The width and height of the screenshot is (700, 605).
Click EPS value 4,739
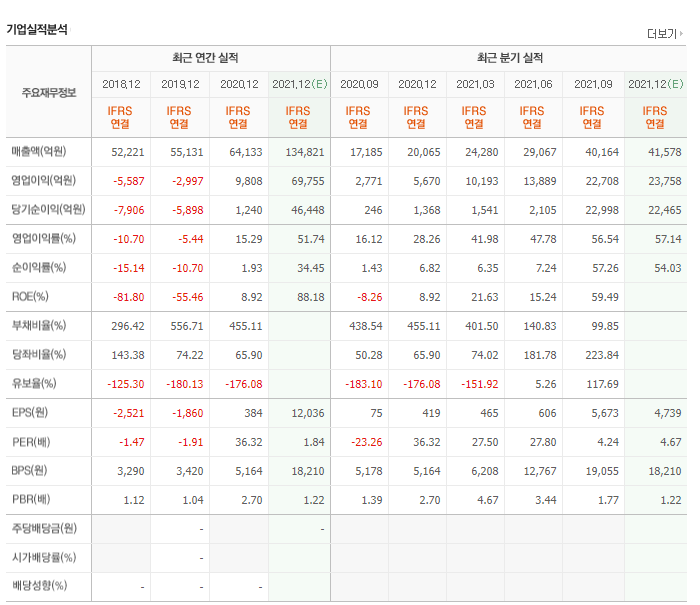pos(668,413)
